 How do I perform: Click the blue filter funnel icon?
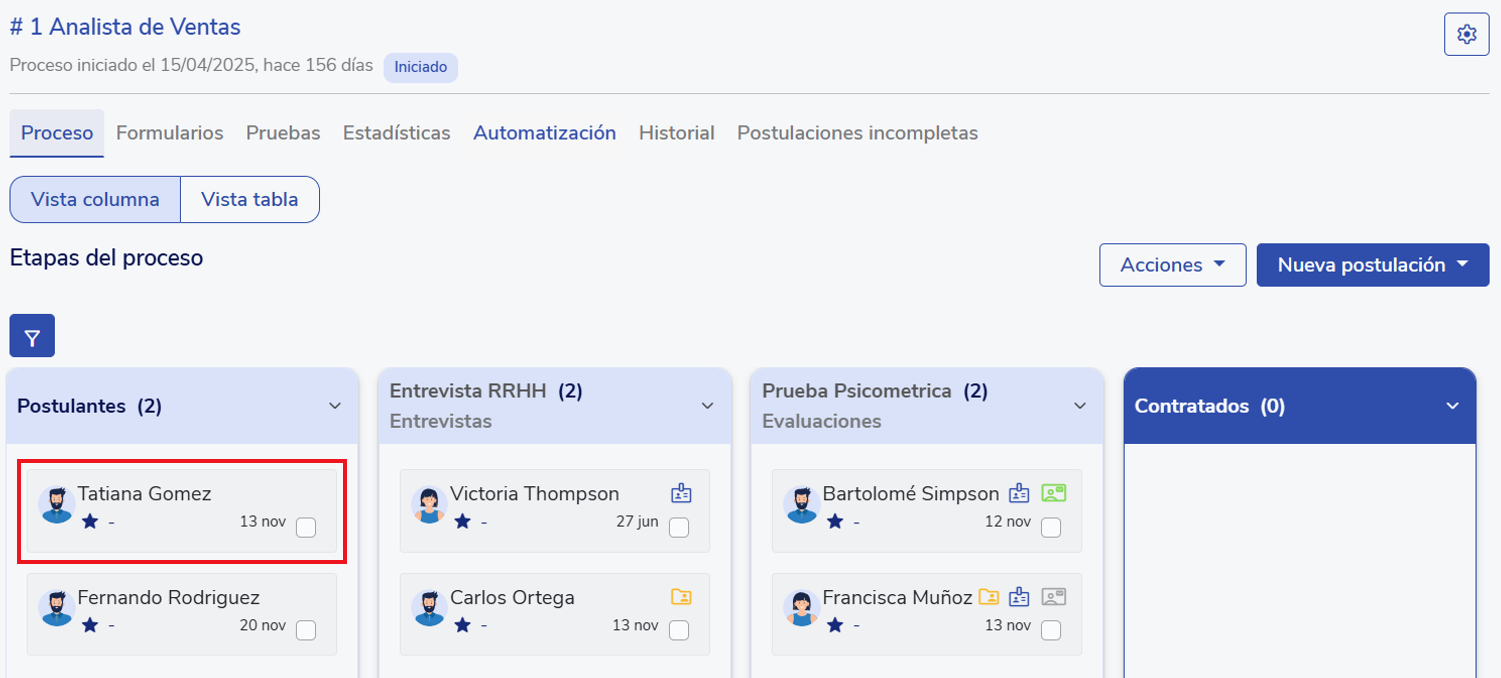tap(32, 336)
